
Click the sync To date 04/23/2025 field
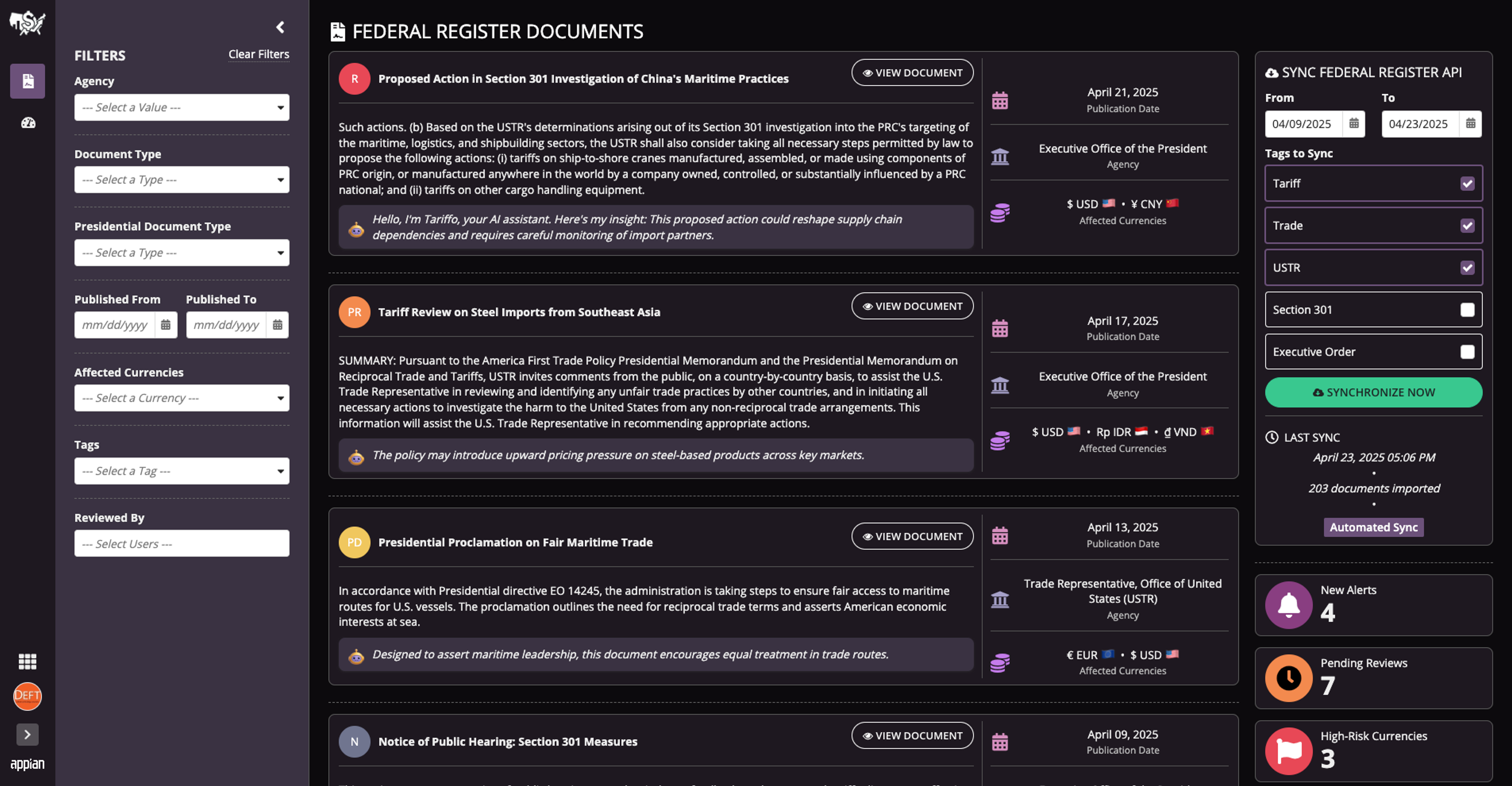(x=1420, y=124)
